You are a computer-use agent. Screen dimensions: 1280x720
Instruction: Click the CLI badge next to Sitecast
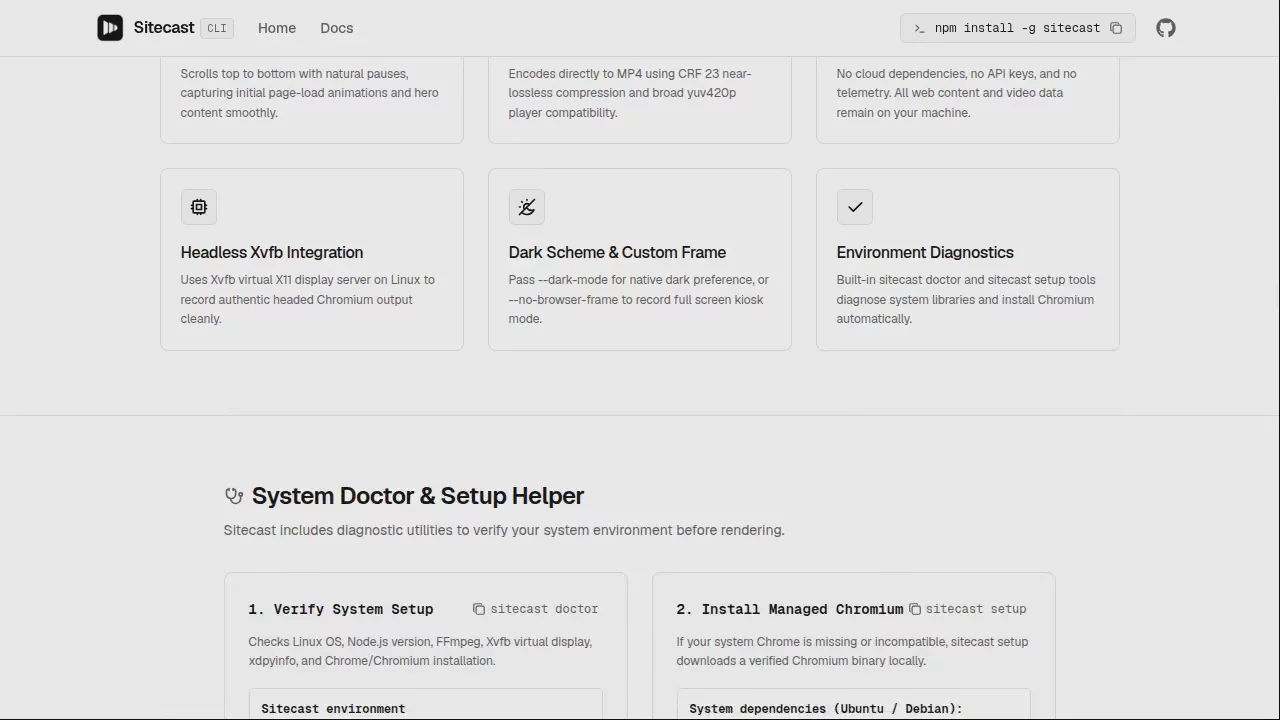[x=217, y=28]
